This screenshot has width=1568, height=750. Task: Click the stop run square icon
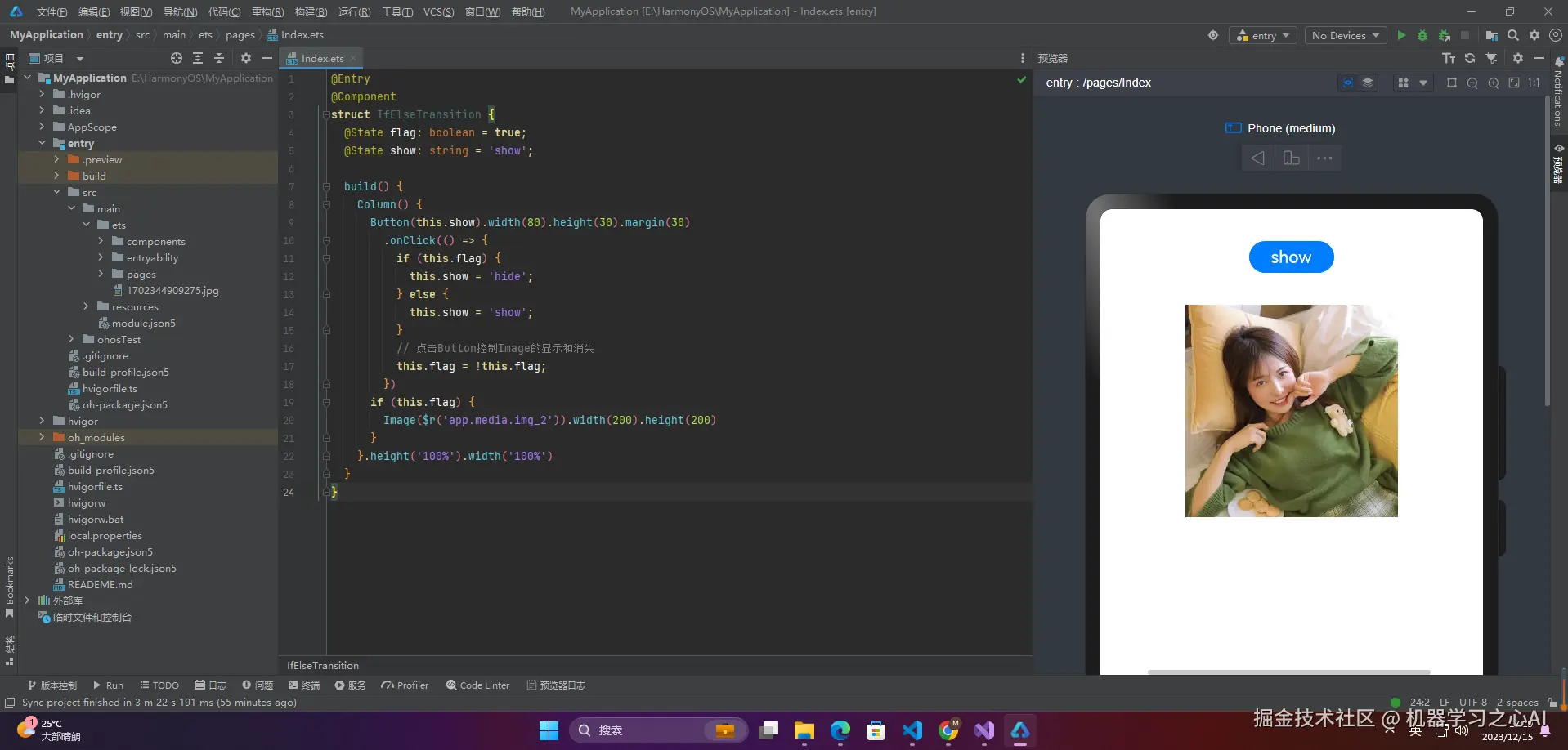1465,35
